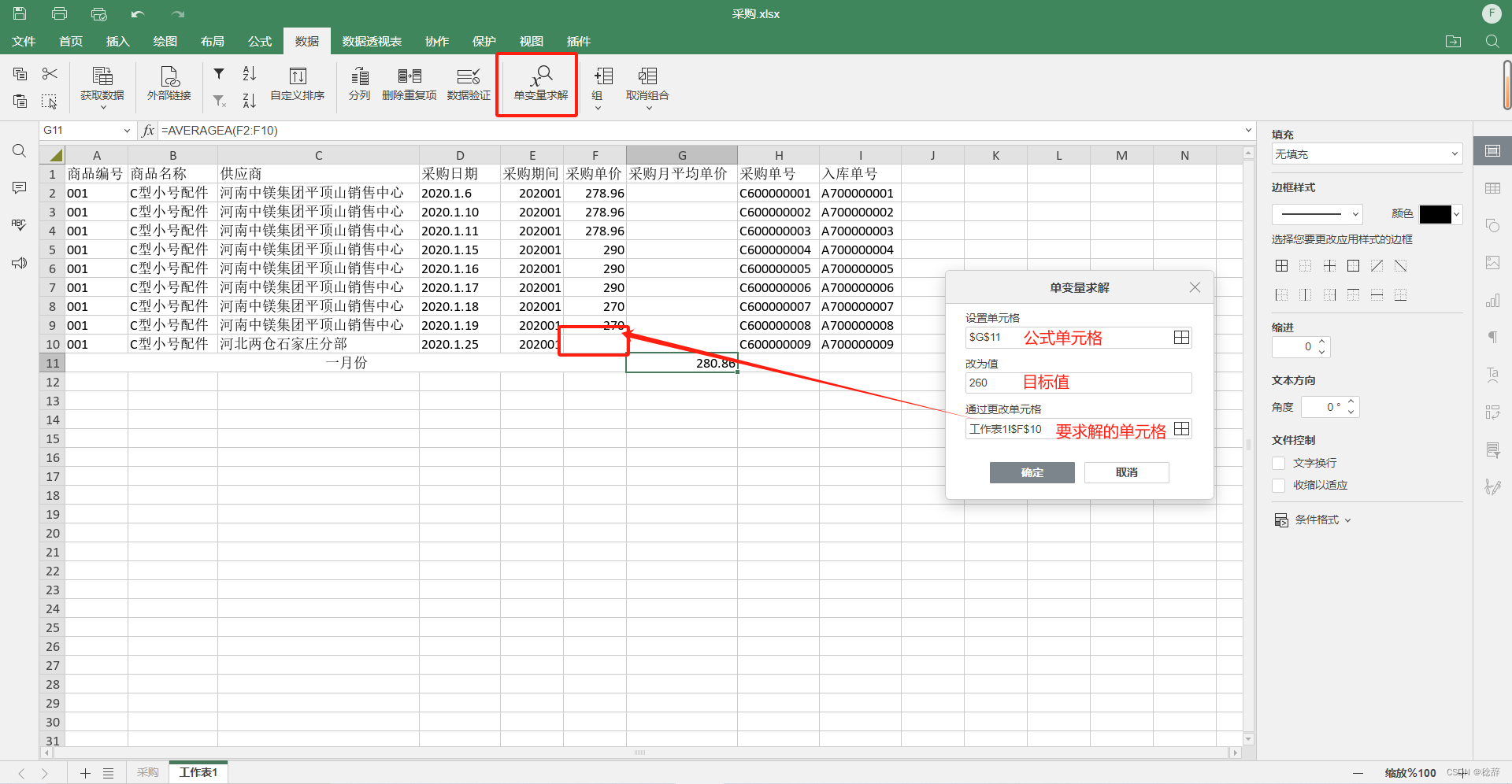Open table settings in right sidebar
Image resolution: width=1512 pixels, height=784 pixels.
tap(1492, 188)
